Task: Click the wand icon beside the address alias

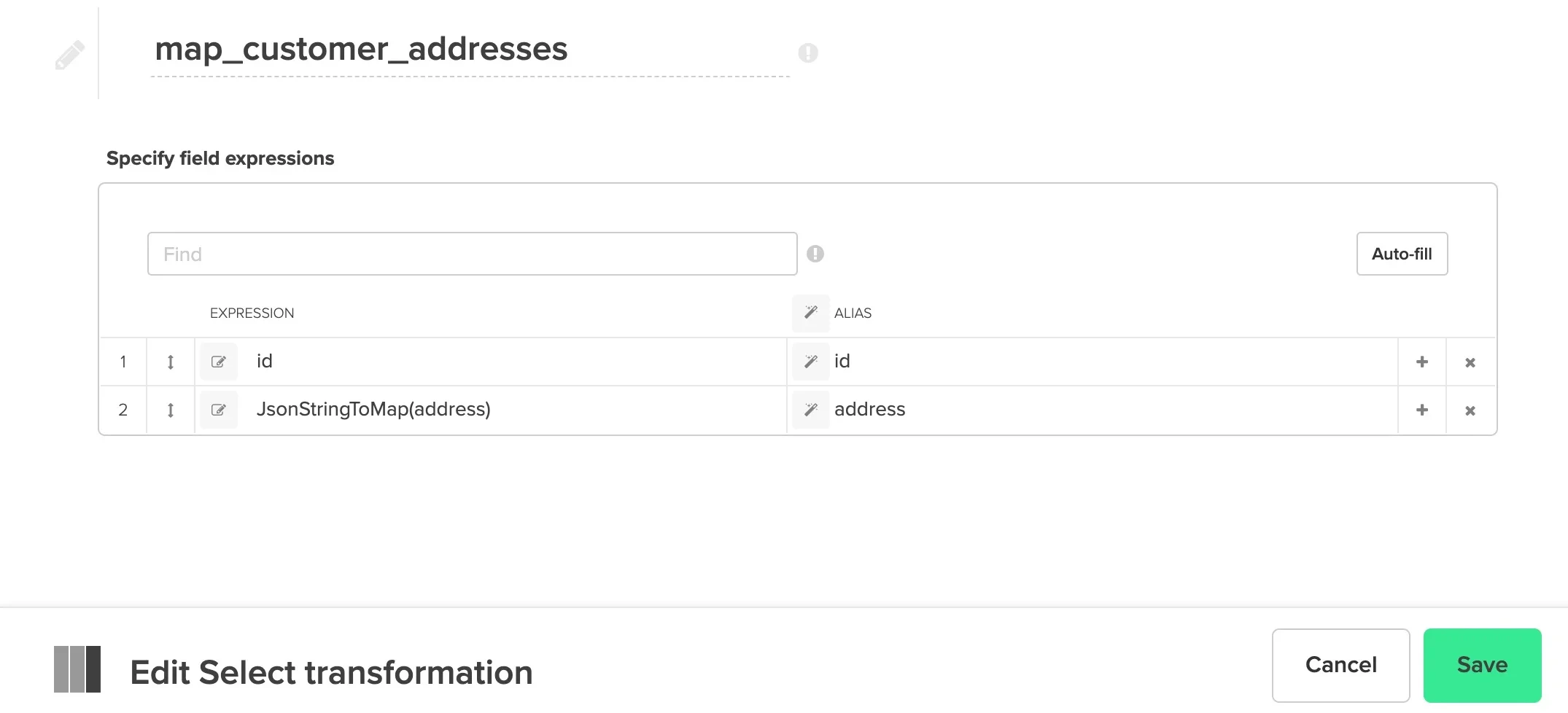Action: 810,410
